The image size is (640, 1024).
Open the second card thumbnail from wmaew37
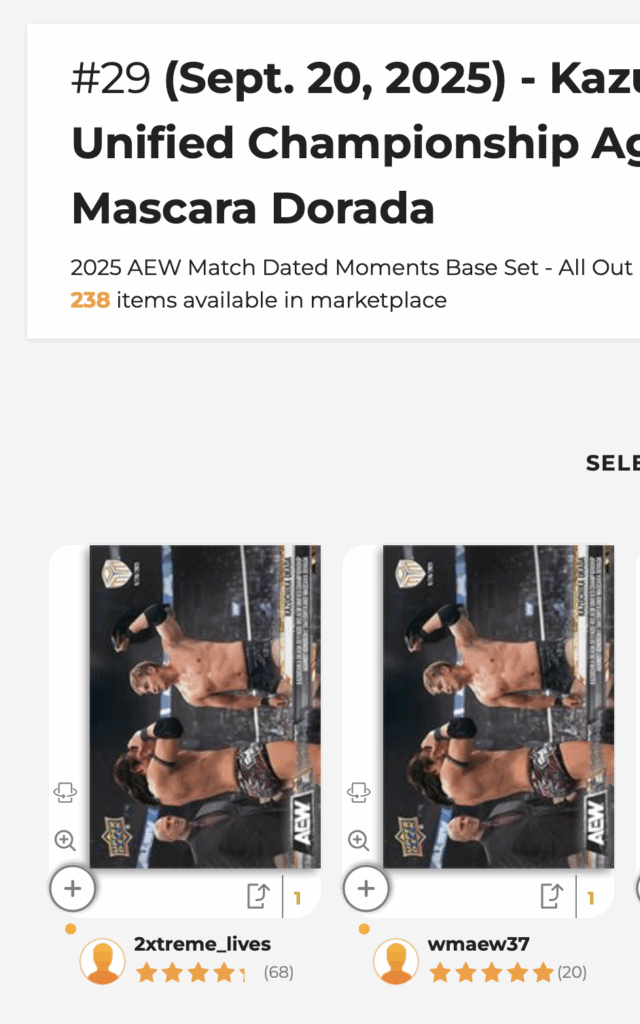498,706
